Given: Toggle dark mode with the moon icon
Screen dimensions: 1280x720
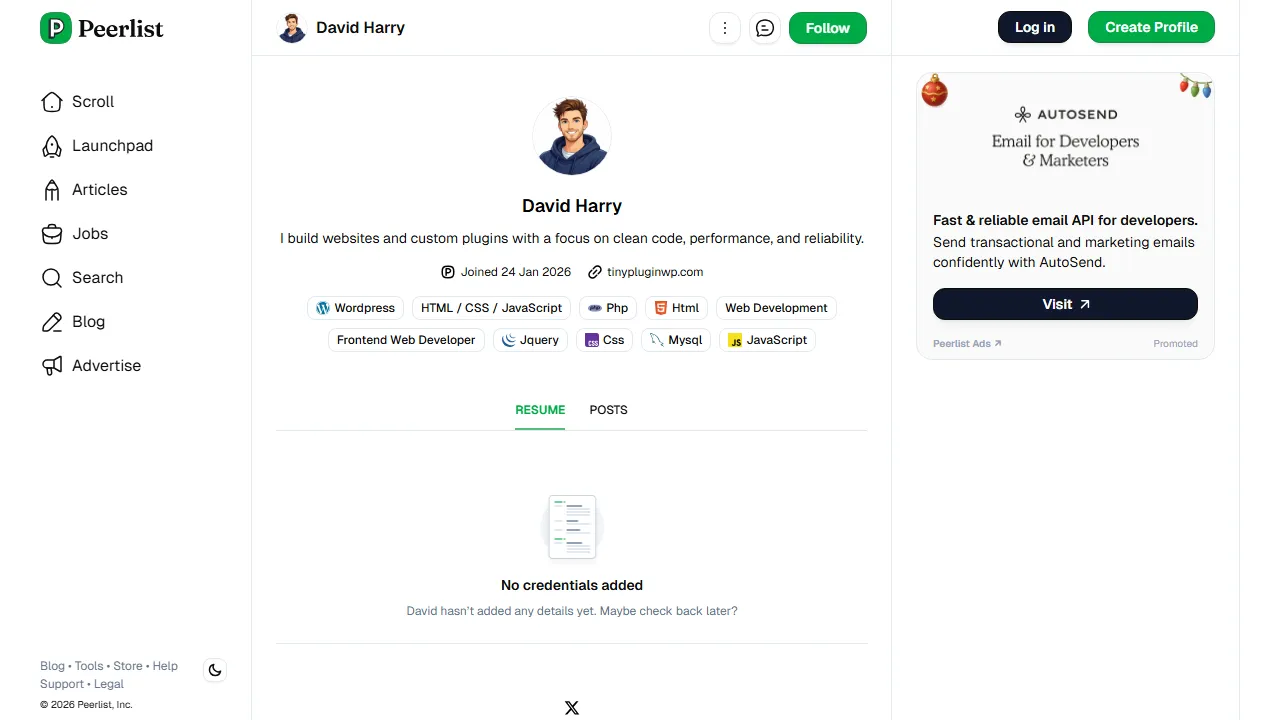Looking at the screenshot, I should click(215, 670).
